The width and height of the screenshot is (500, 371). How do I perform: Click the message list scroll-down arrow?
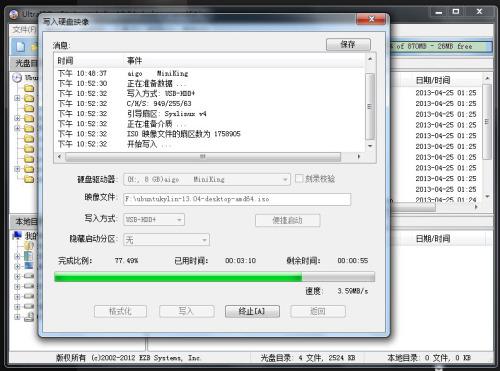(x=370, y=146)
